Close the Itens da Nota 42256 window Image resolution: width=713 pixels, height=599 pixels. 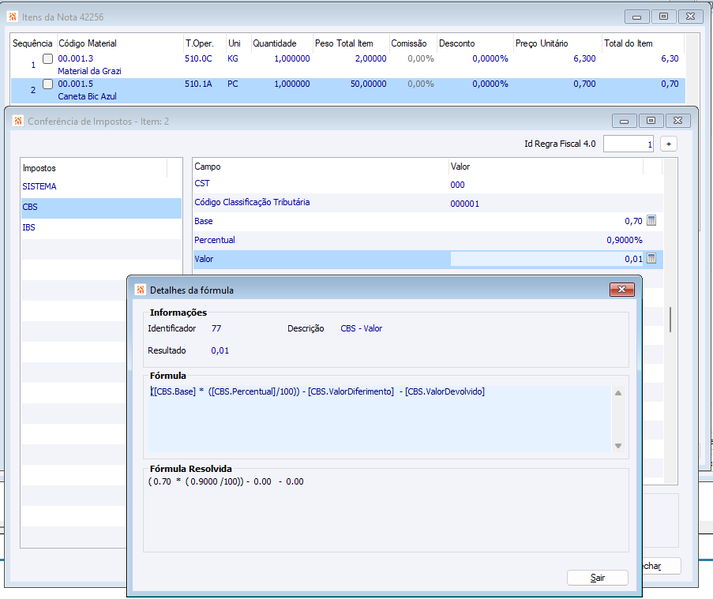pos(690,16)
